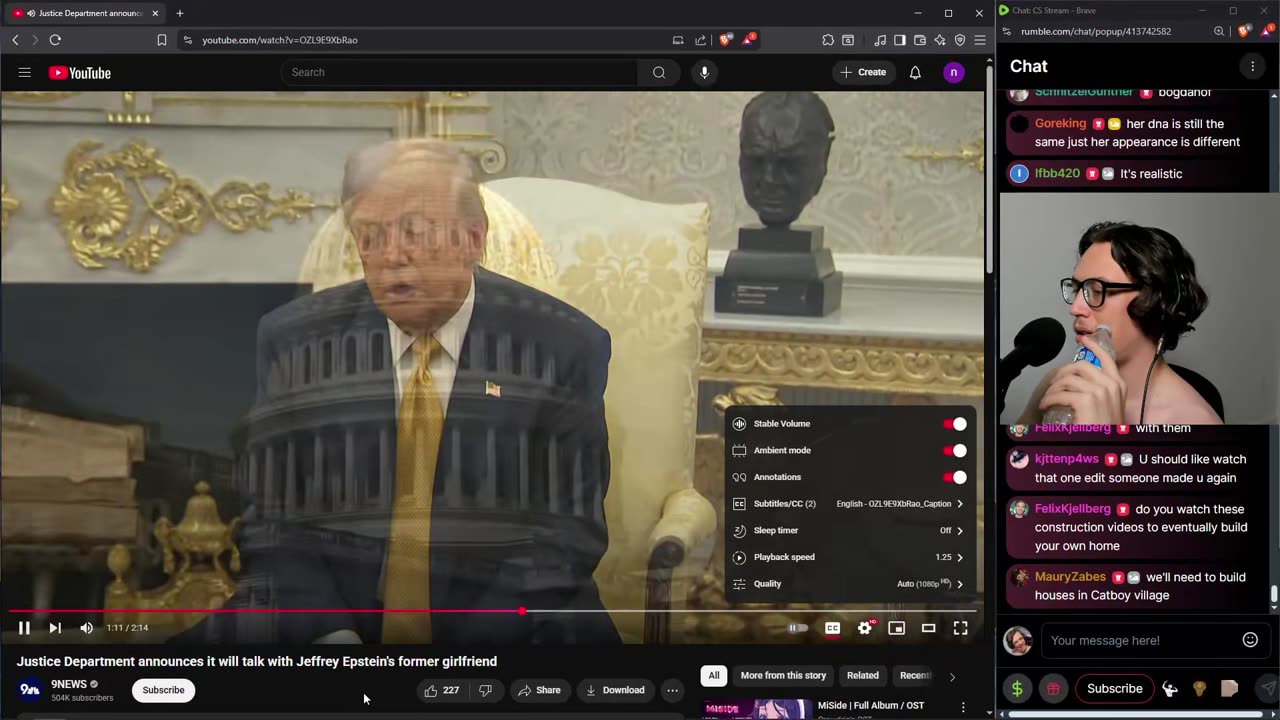Mute the video volume
This screenshot has height=720, width=1280.
(86, 628)
